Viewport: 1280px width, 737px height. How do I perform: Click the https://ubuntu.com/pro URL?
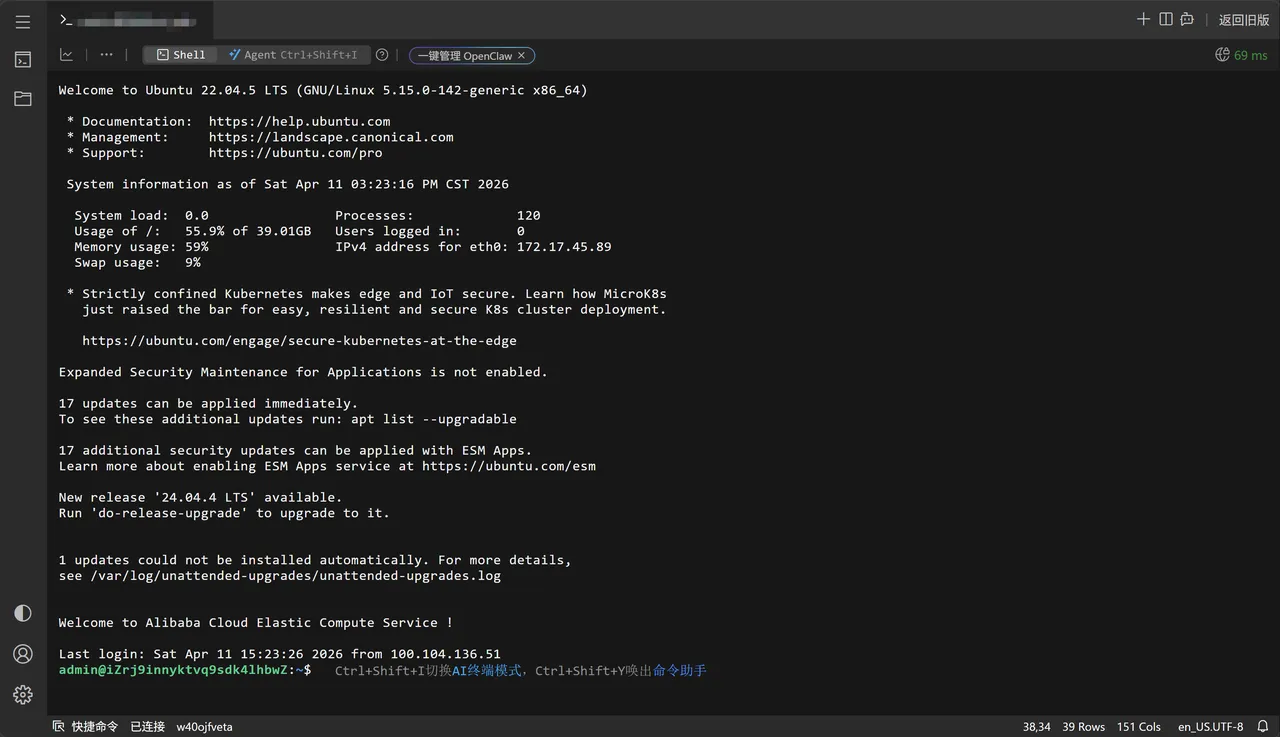tap(296, 153)
